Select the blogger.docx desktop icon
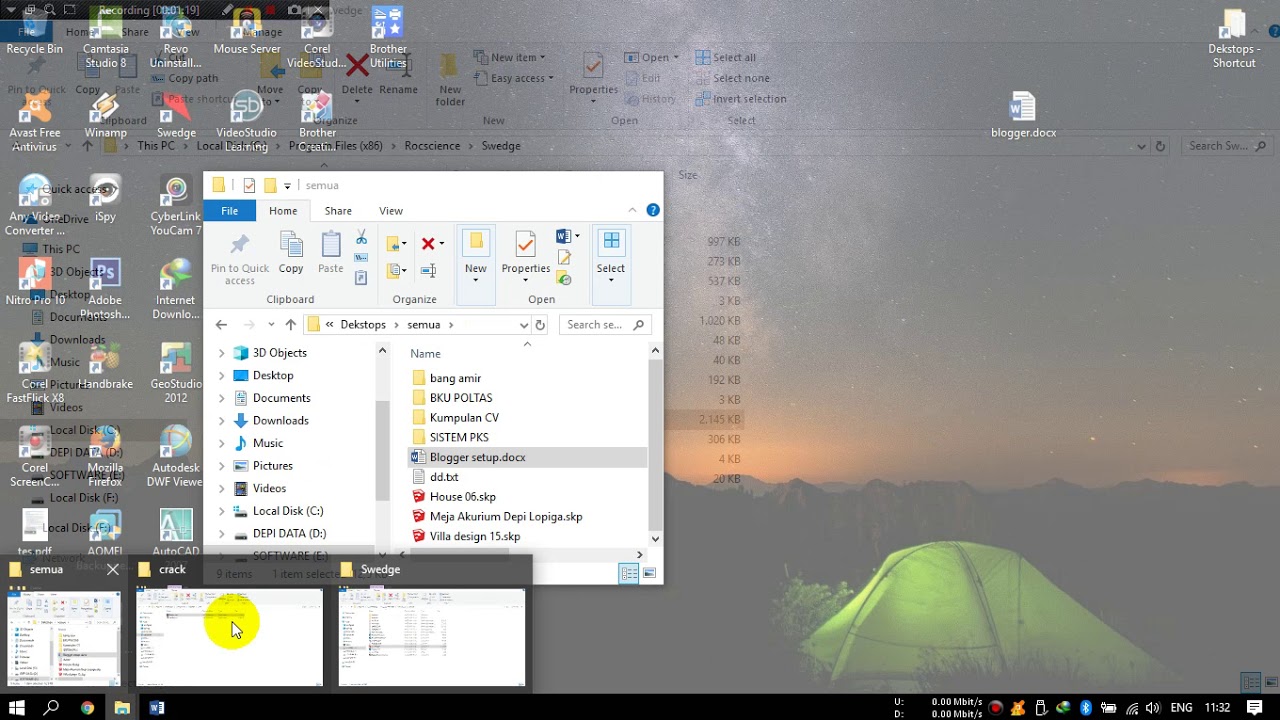 click(1023, 115)
